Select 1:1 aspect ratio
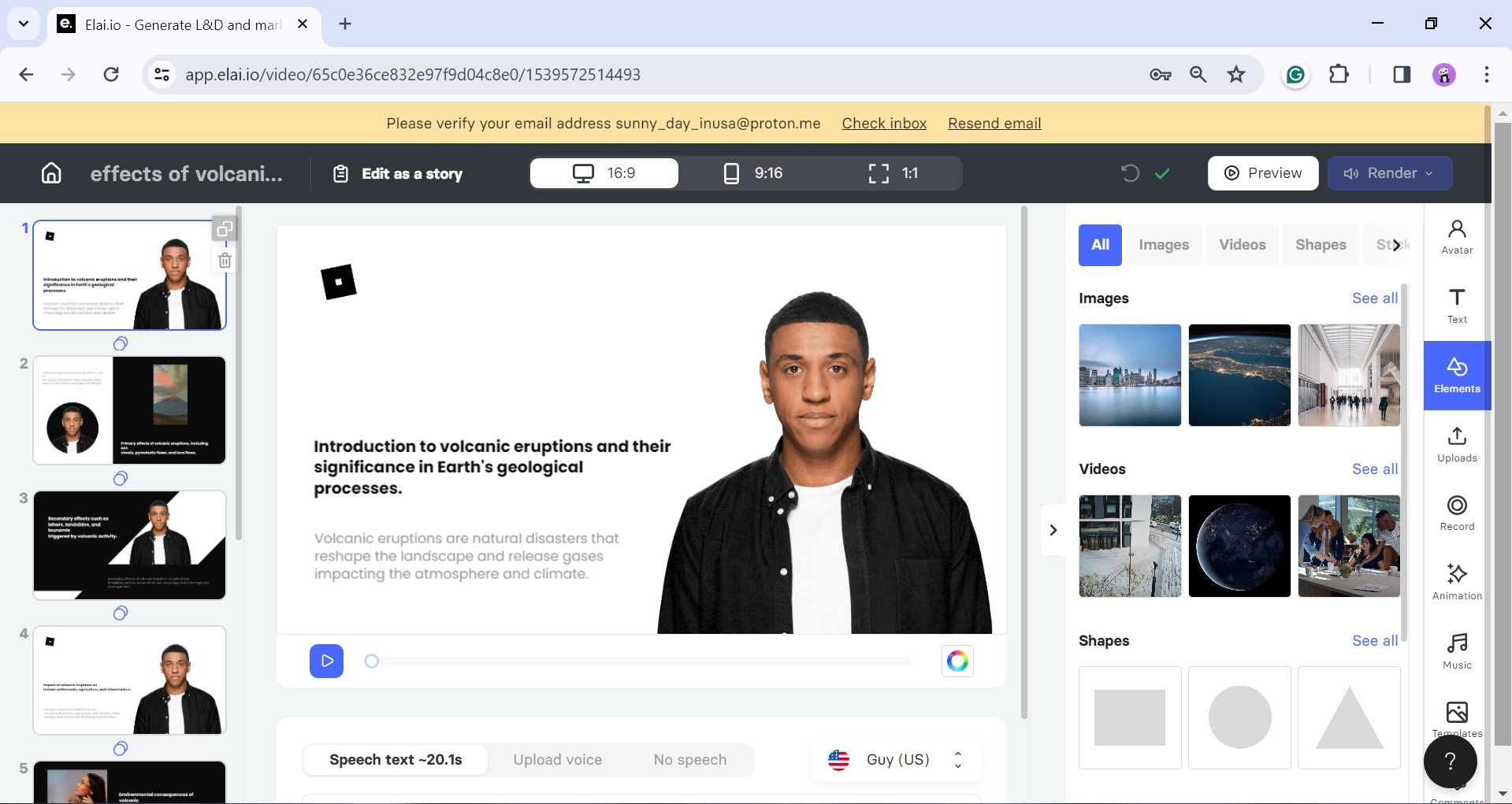The width and height of the screenshot is (1512, 804). [893, 173]
